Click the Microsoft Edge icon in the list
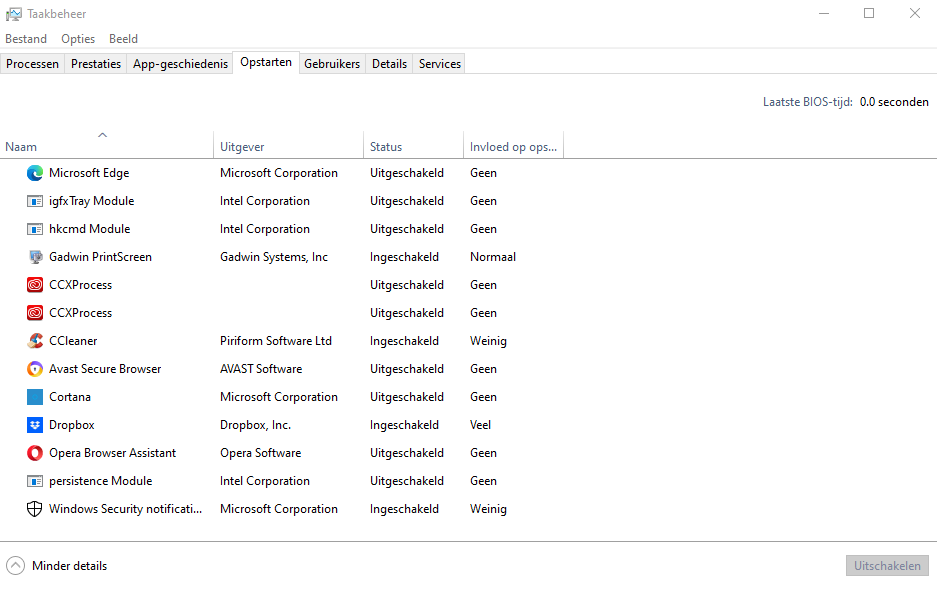Image resolution: width=937 pixels, height=590 pixels. click(35, 173)
